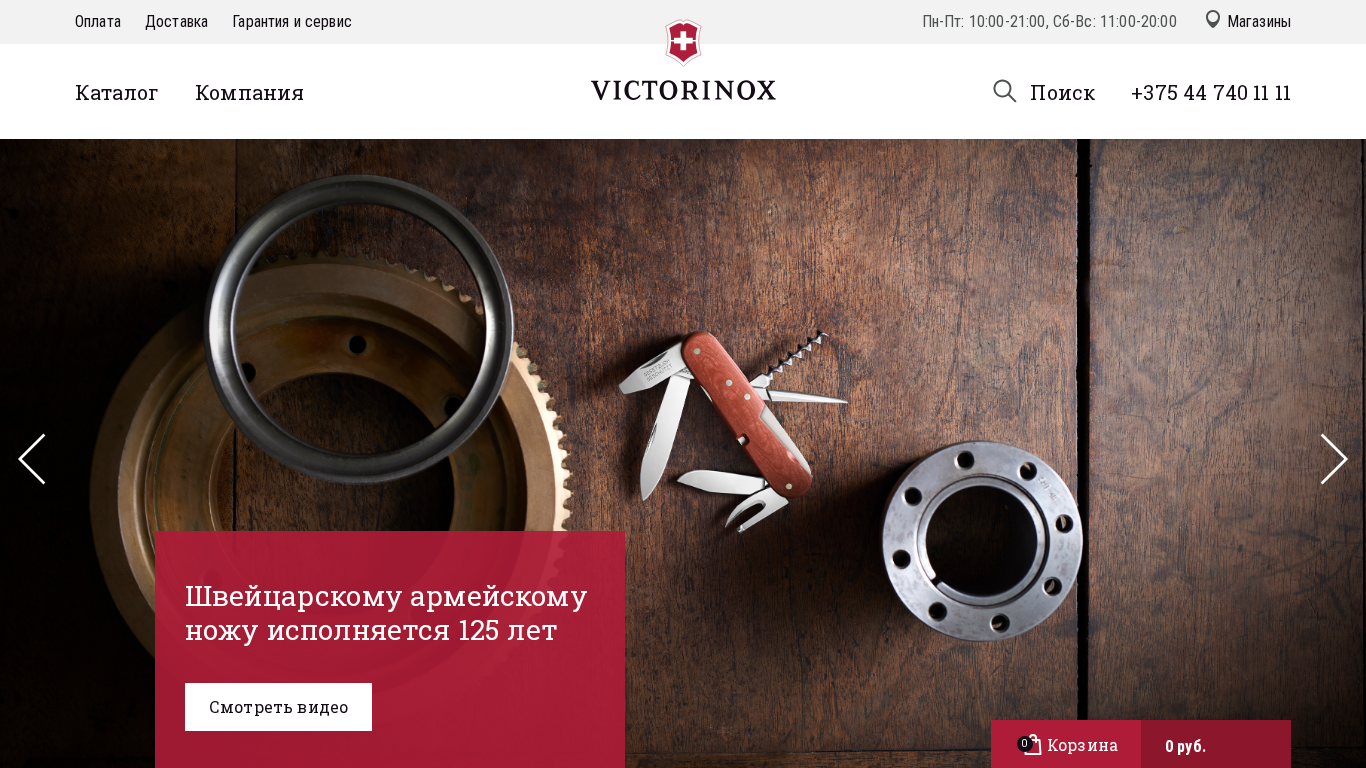Click the magnifying glass search icon
The width and height of the screenshot is (1366, 768).
point(1005,91)
